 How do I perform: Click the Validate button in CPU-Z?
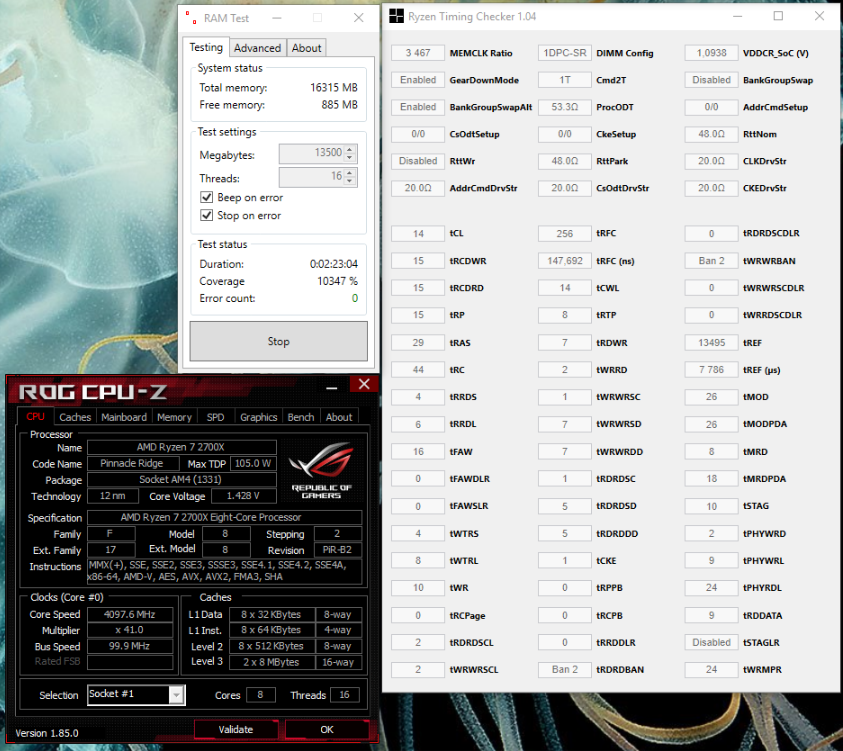tap(236, 729)
